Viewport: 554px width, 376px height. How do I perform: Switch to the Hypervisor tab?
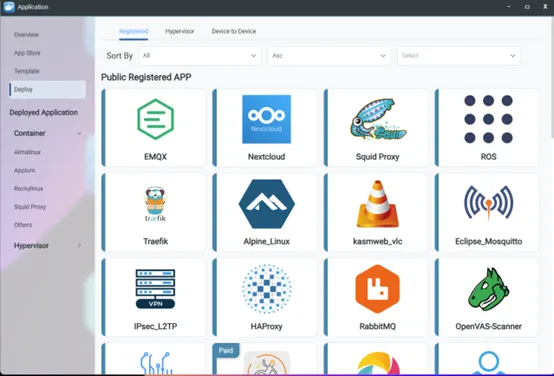click(x=179, y=31)
